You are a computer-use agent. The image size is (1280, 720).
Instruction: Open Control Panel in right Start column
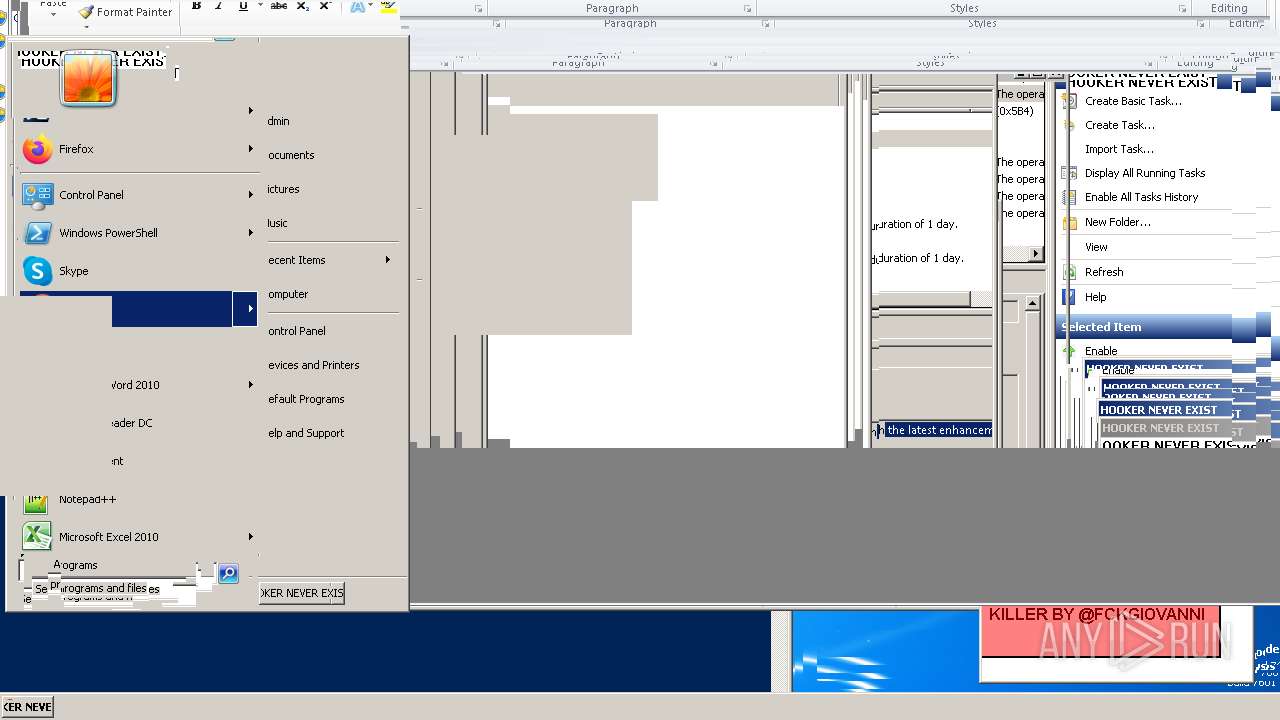tap(296, 331)
